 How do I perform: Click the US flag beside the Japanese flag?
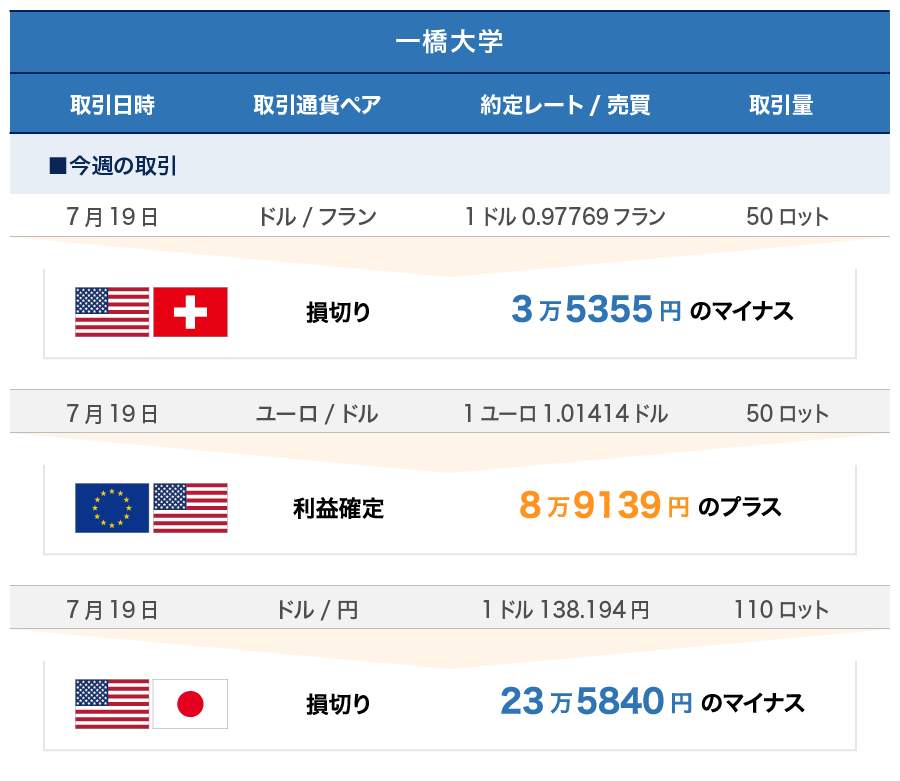(x=112, y=704)
